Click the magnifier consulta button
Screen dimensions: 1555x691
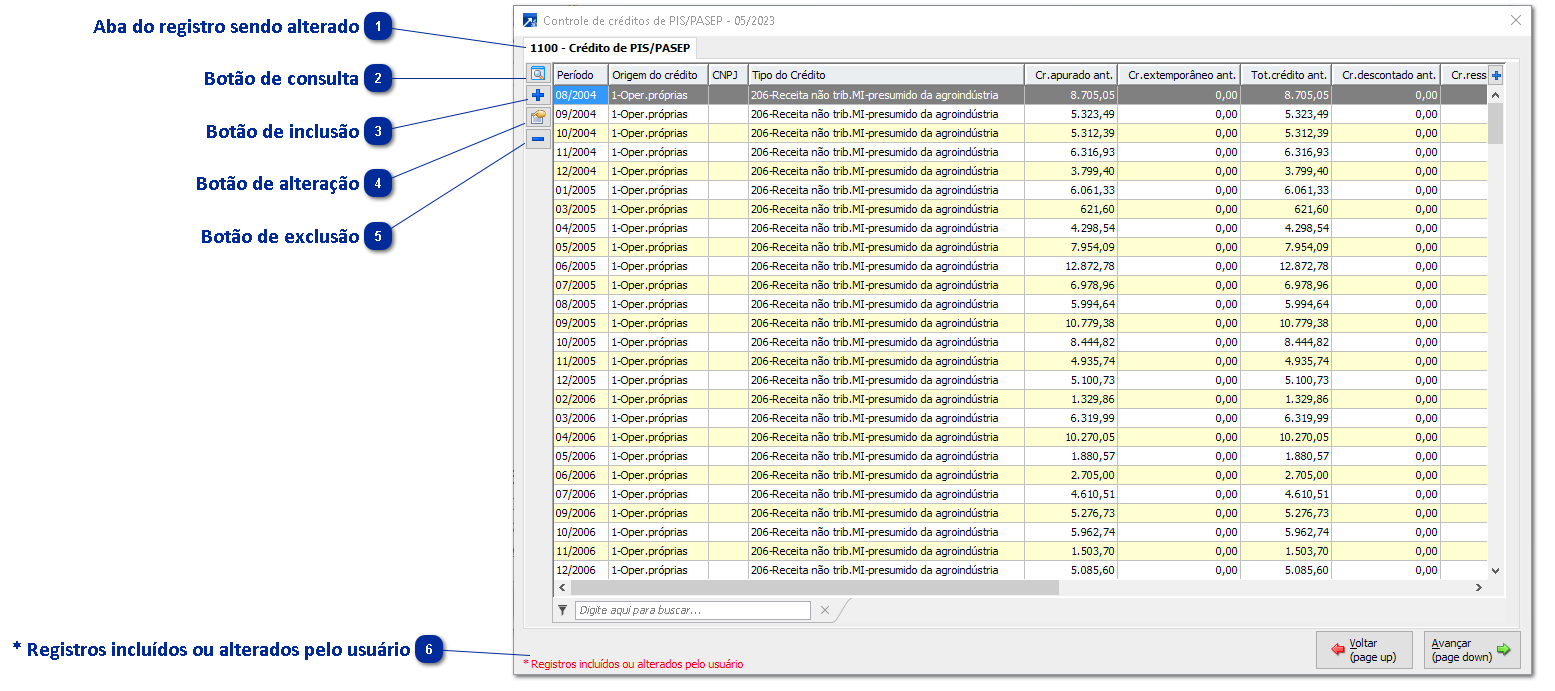click(538, 74)
